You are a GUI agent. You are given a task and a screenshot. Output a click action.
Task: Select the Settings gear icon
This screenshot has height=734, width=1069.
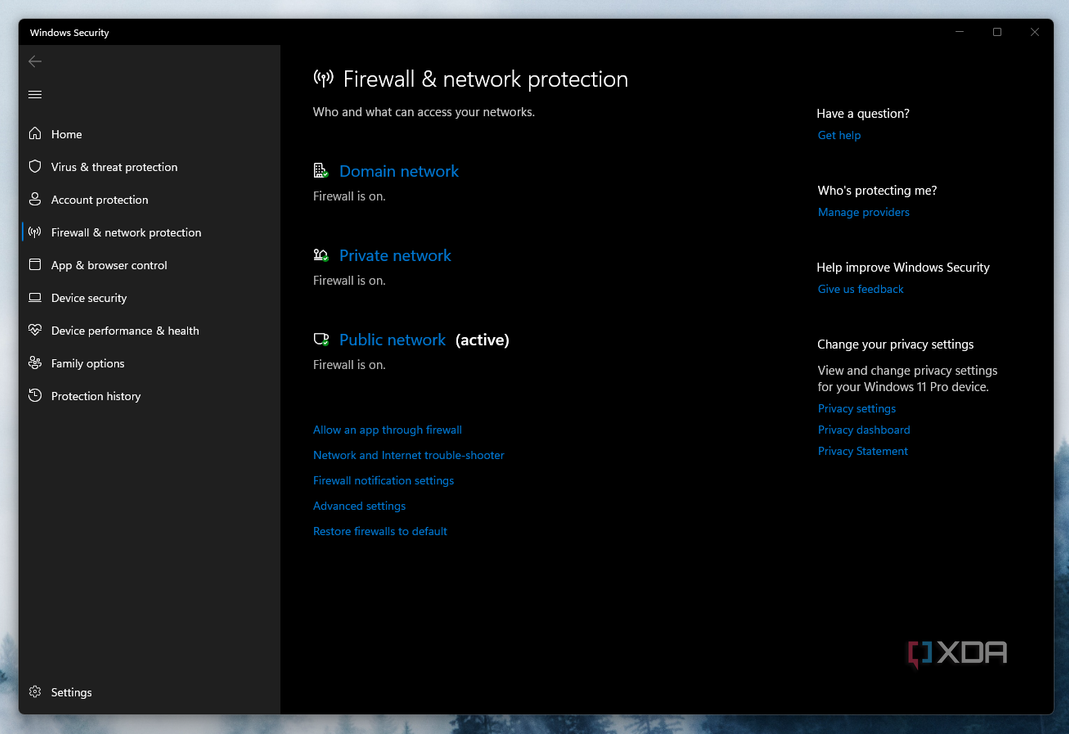(x=35, y=692)
